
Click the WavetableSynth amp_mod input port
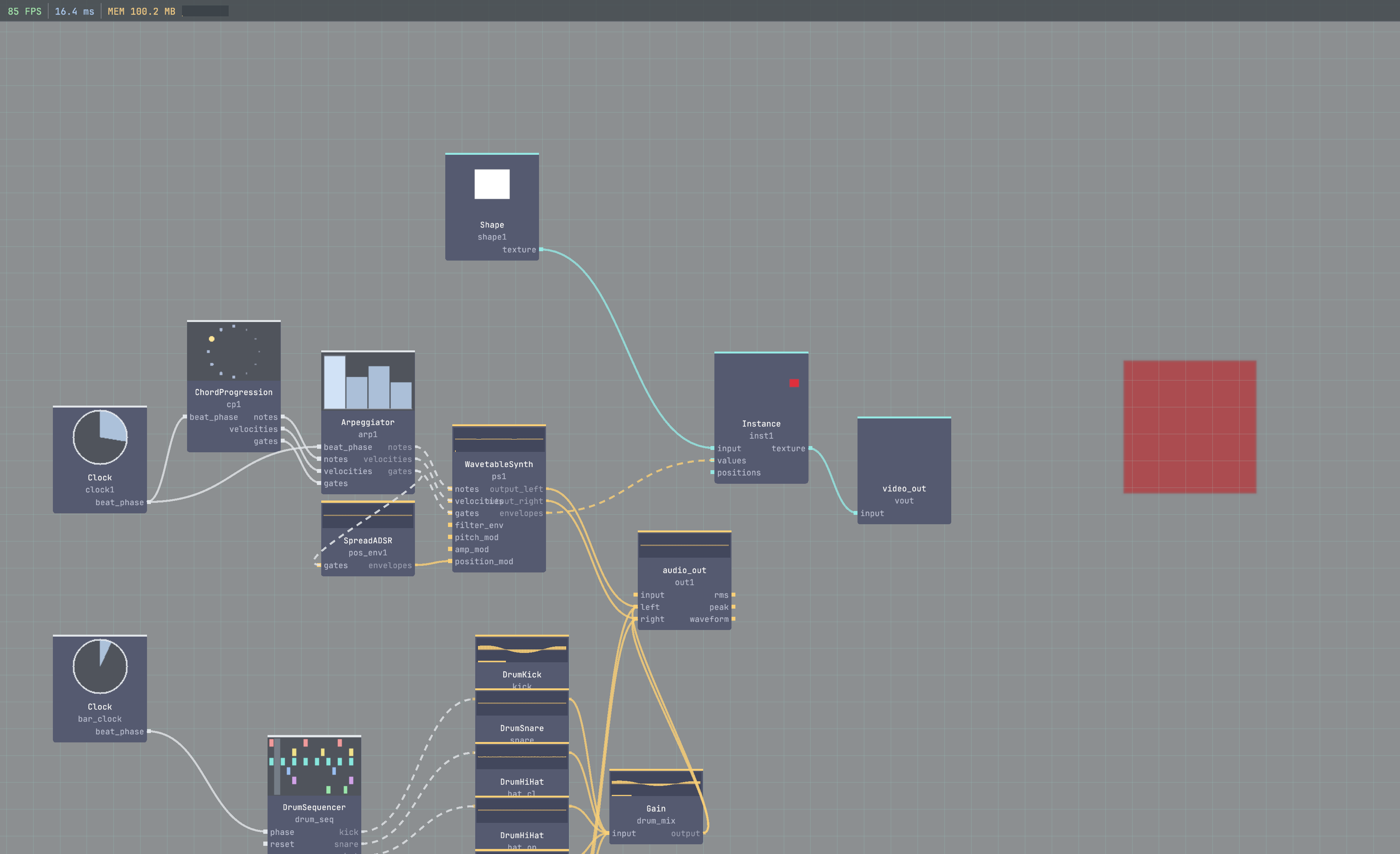point(450,549)
